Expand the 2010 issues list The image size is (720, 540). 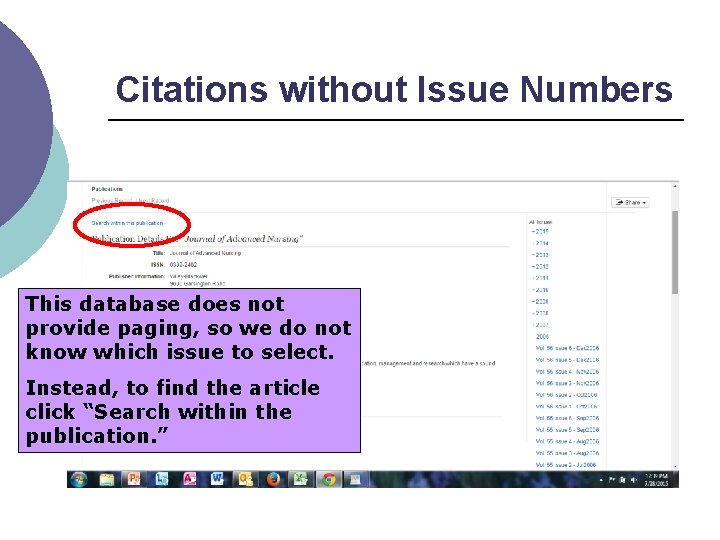pyautogui.click(x=540, y=290)
